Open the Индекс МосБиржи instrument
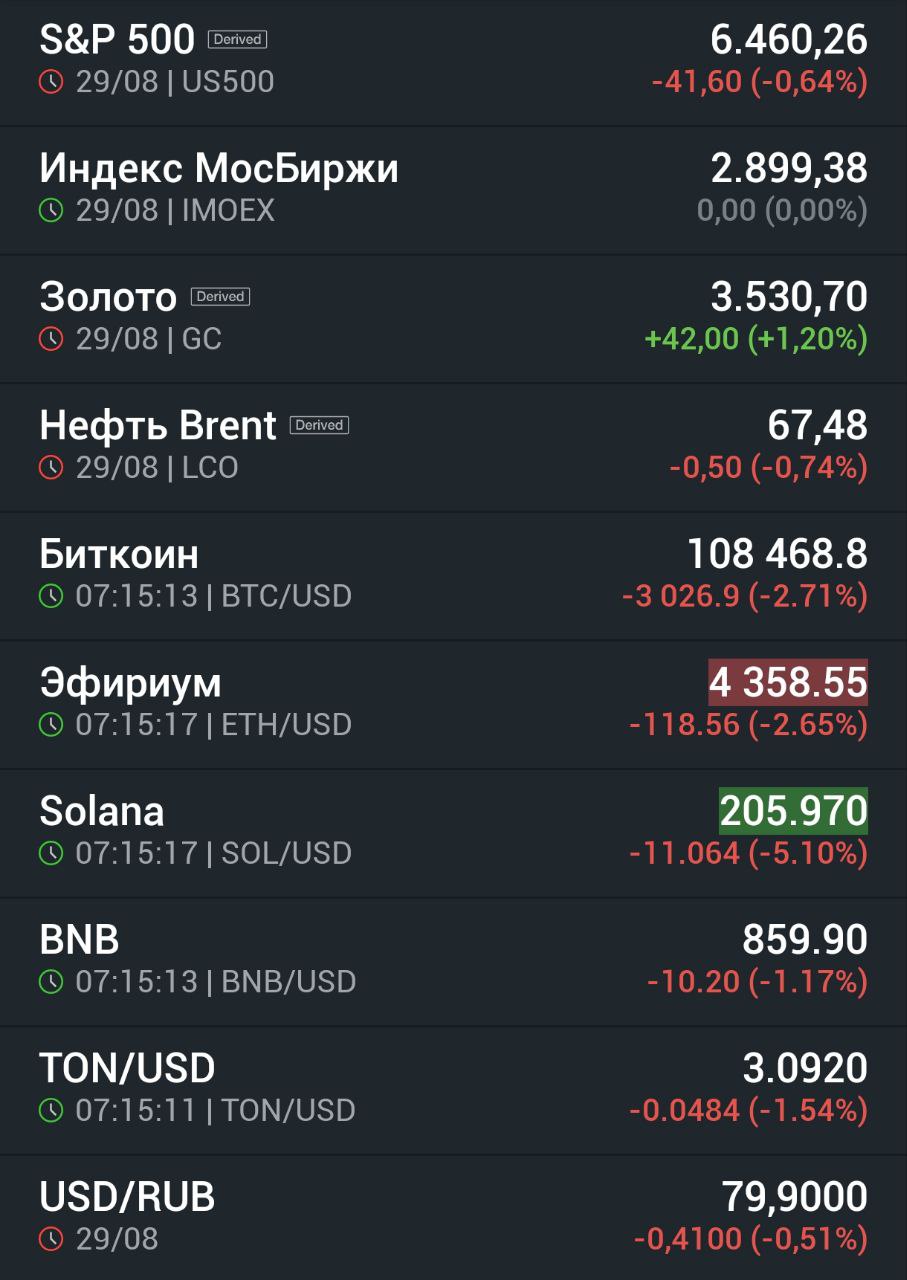This screenshot has width=907, height=1280. pyautogui.click(x=219, y=168)
